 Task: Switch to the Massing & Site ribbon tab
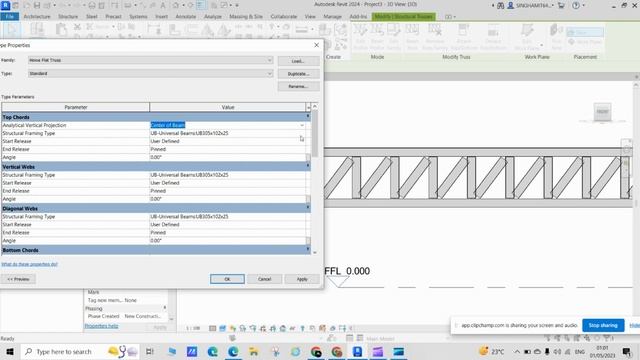(246, 17)
